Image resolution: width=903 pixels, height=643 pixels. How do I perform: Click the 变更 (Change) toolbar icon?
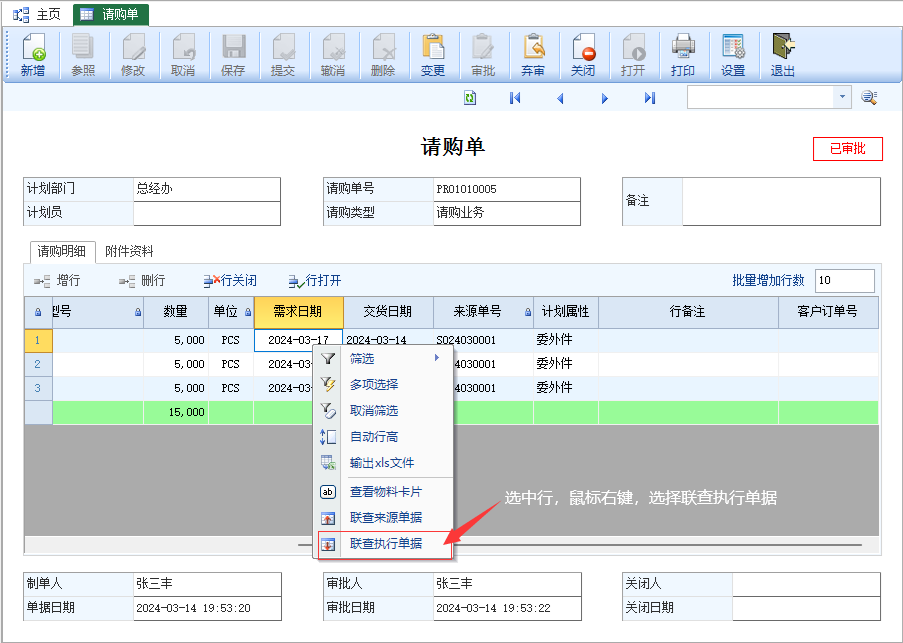(x=433, y=55)
